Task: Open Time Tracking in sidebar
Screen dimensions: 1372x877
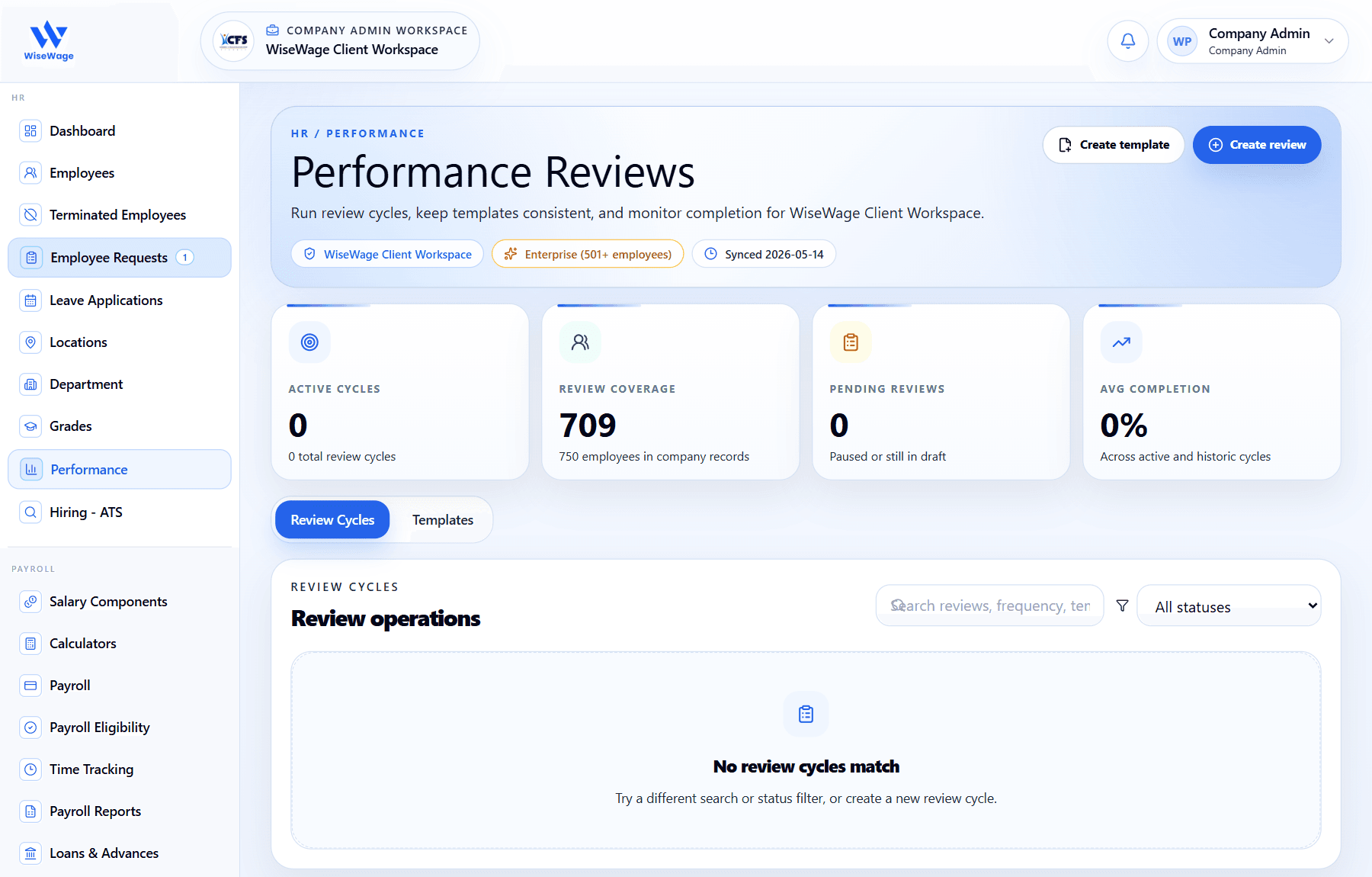Action: 120,769
